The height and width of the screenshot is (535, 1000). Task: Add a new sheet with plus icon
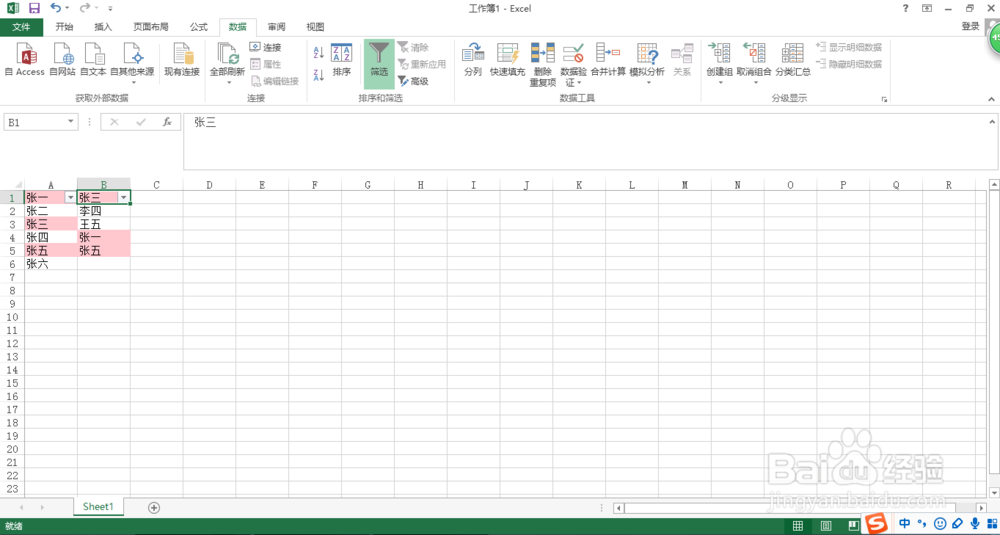(154, 508)
